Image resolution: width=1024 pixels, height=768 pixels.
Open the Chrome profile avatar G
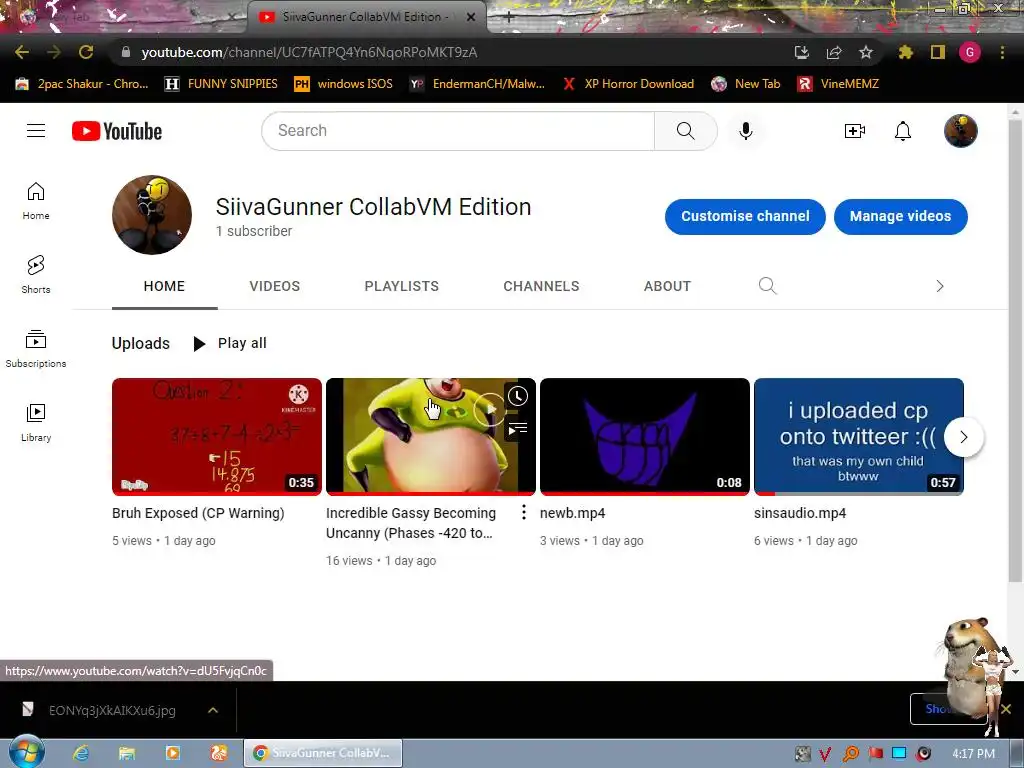(x=970, y=52)
